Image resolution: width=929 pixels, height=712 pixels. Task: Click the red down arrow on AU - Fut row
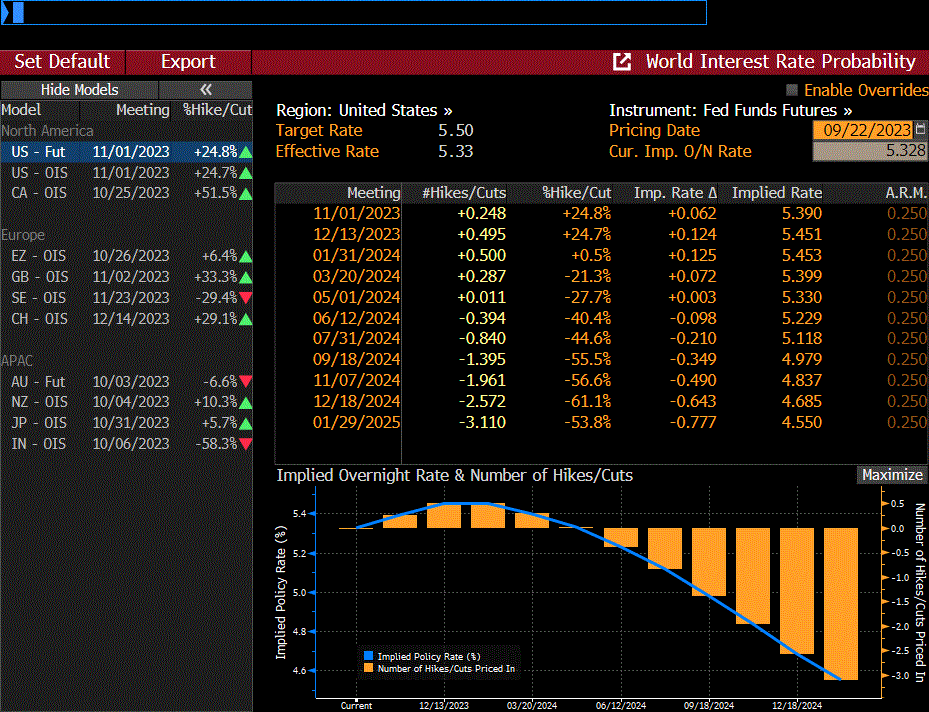click(x=245, y=381)
